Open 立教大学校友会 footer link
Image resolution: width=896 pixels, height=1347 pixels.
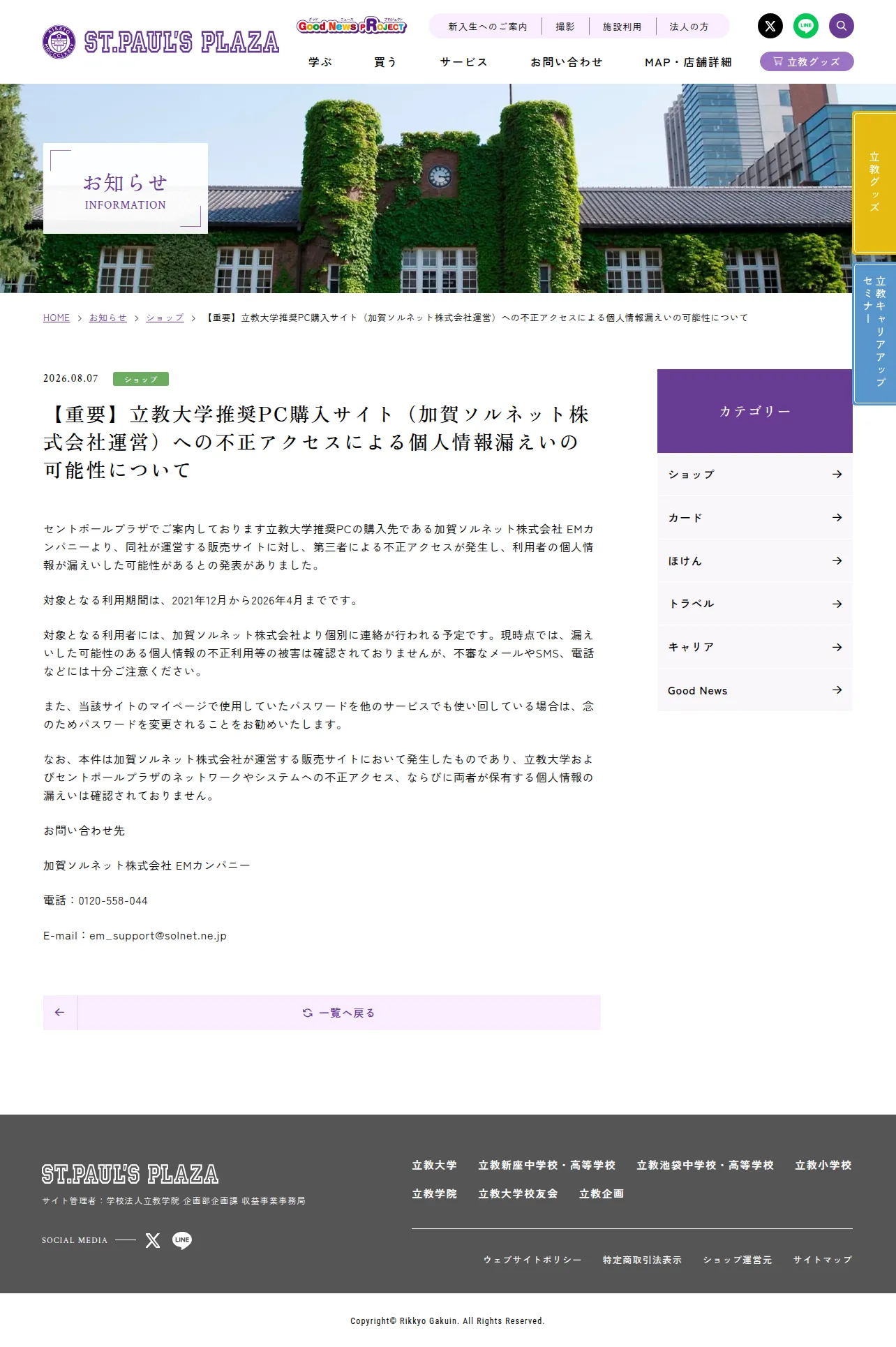point(518,1194)
